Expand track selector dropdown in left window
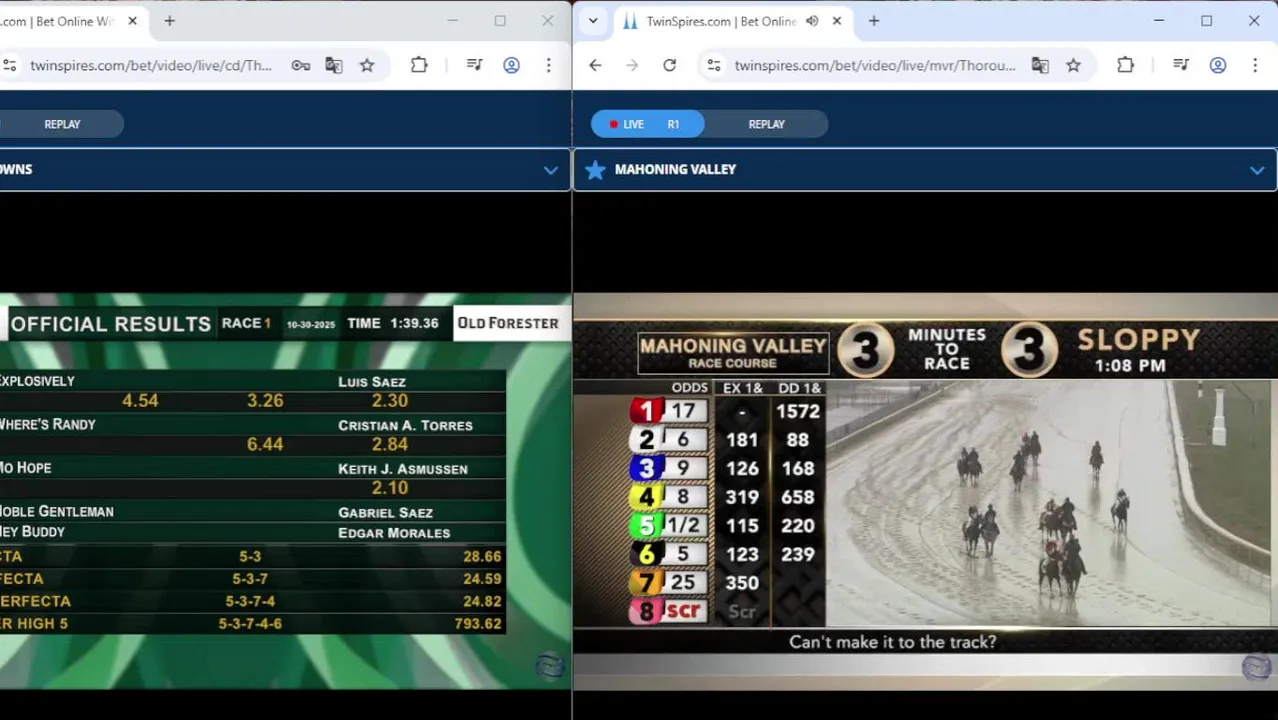This screenshot has width=1278, height=720. [x=550, y=170]
